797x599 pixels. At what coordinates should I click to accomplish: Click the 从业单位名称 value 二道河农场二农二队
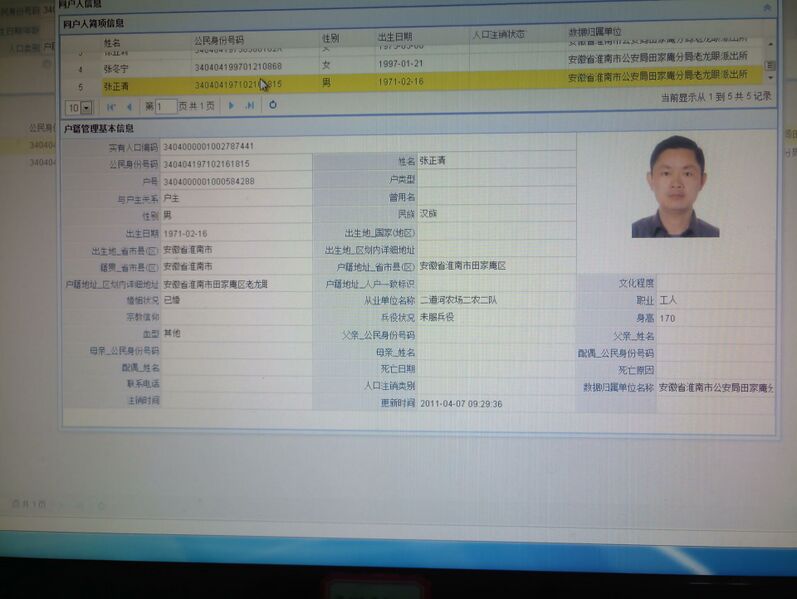point(458,300)
